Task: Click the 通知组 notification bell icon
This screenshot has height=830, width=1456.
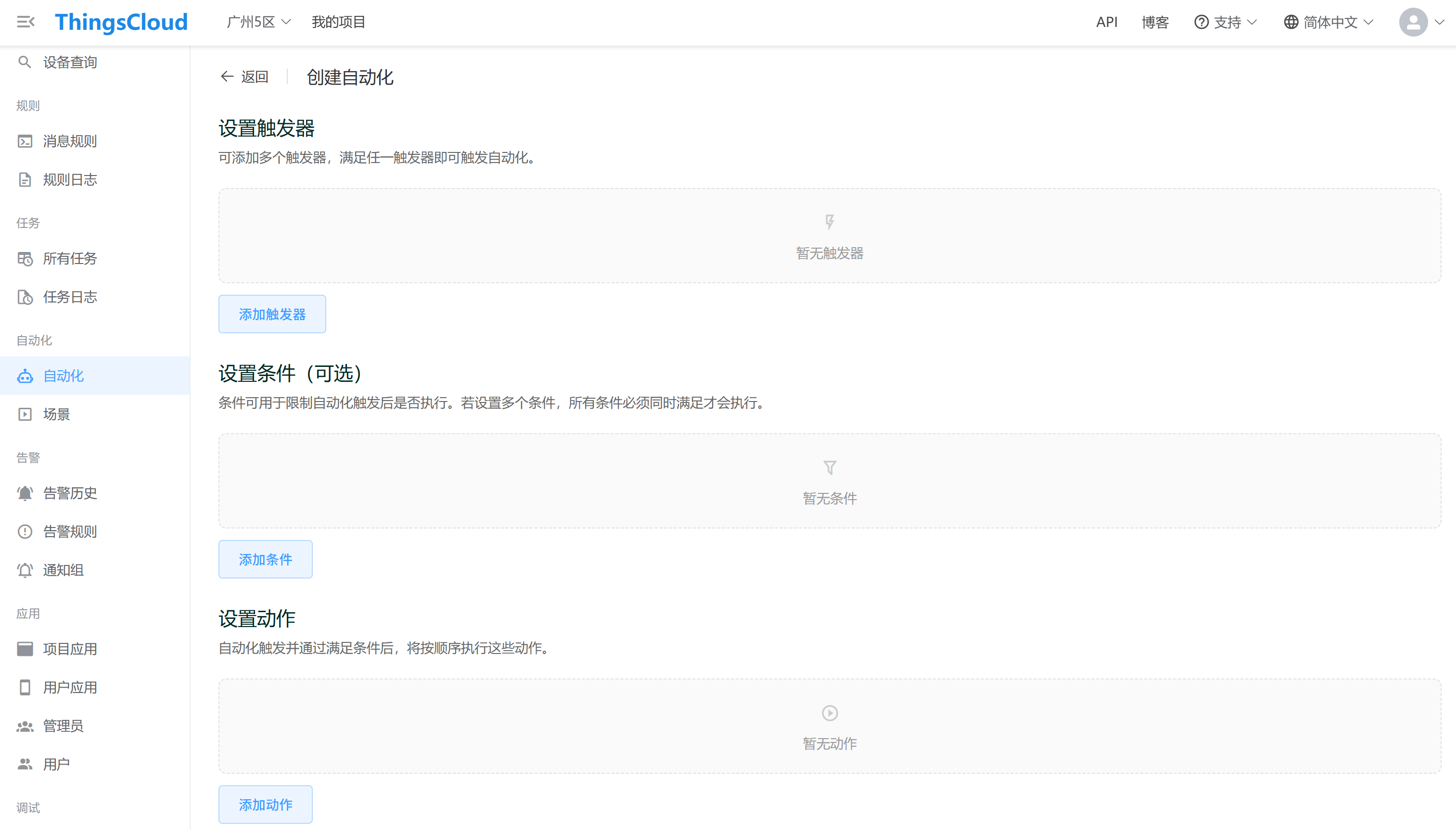Action: tap(25, 570)
